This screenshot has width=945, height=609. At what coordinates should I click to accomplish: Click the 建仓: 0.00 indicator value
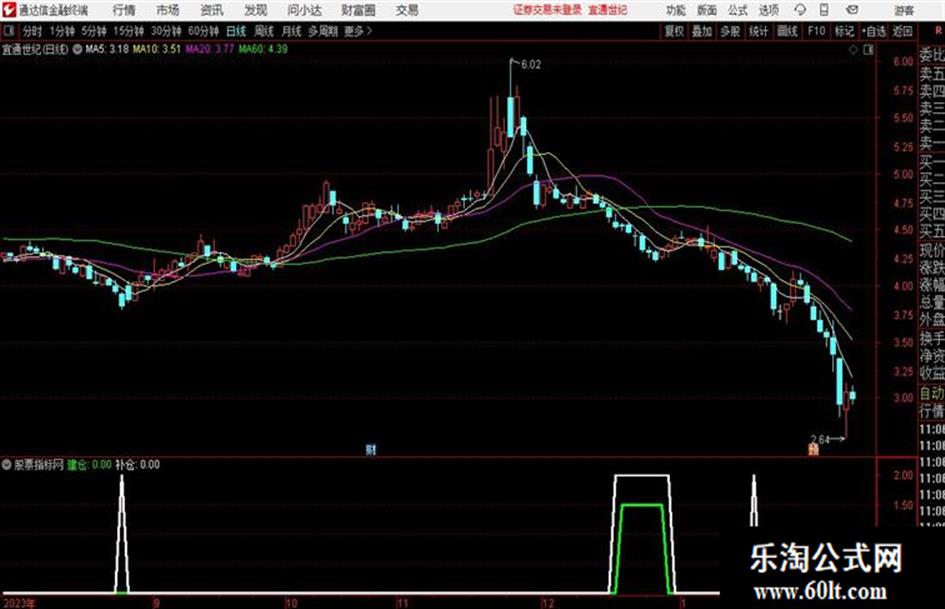point(89,464)
